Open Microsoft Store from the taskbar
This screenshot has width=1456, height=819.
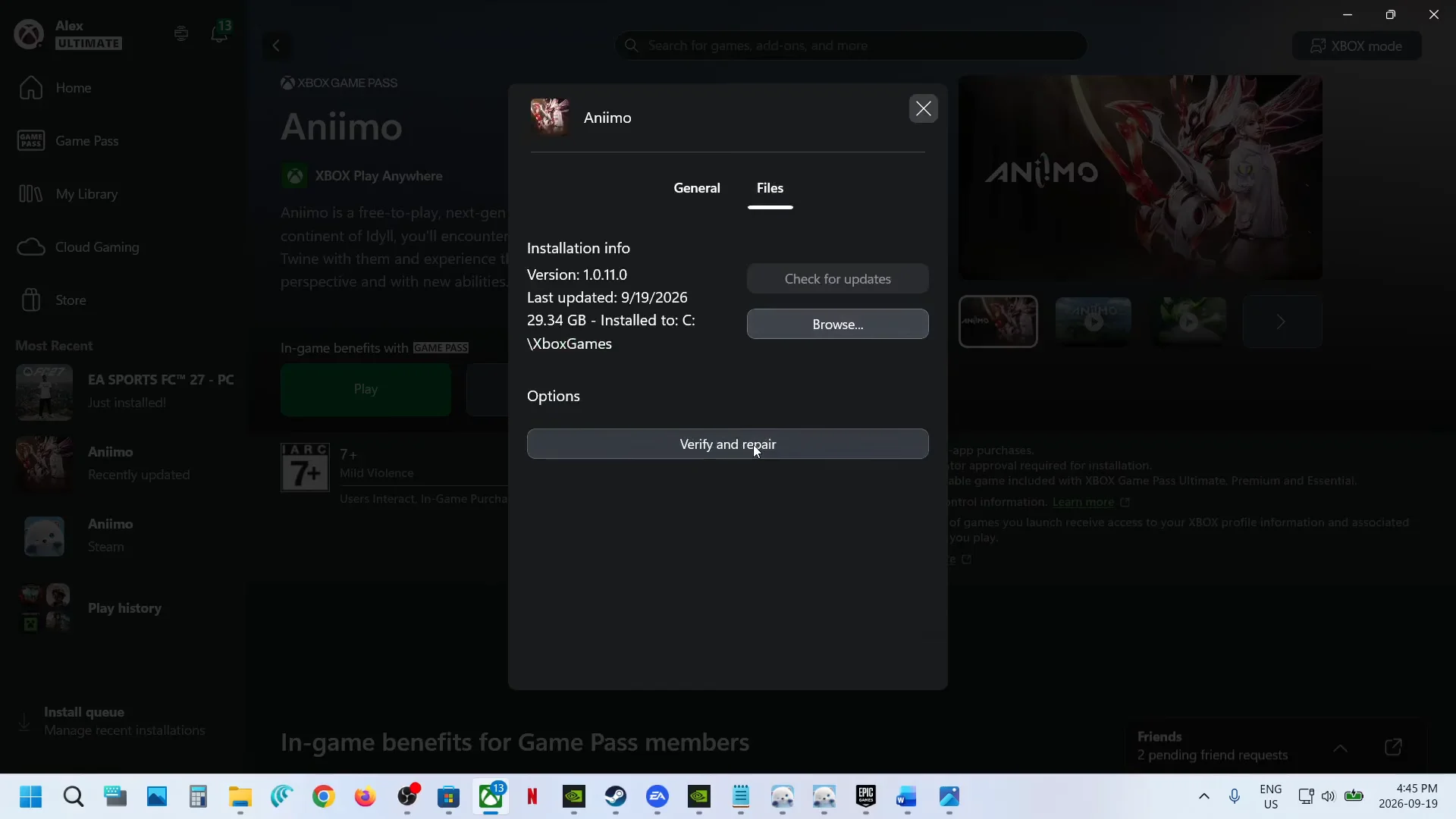tap(449, 797)
